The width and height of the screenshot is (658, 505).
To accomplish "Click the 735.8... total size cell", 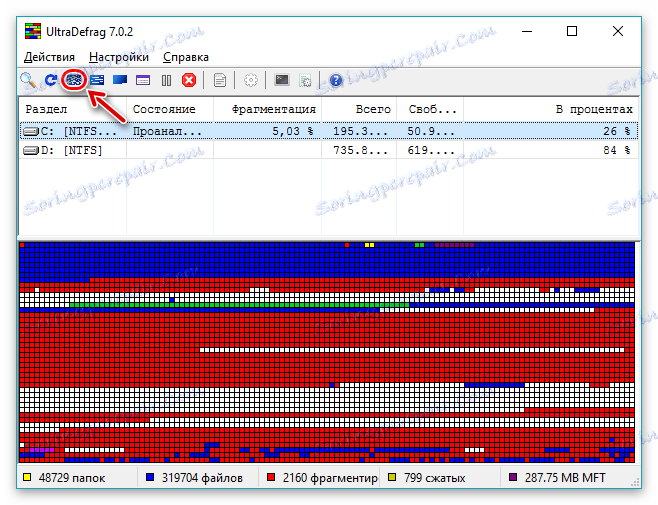I will pyautogui.click(x=360, y=150).
